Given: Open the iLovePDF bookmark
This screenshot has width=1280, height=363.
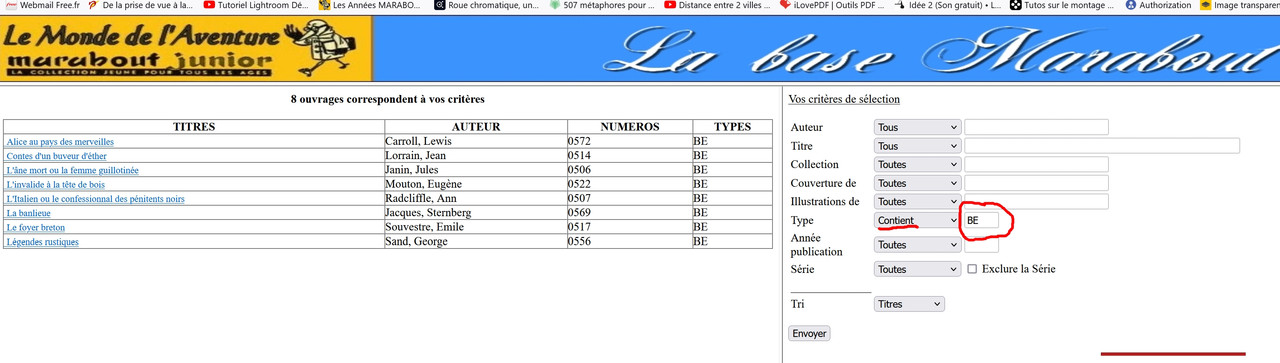Looking at the screenshot, I should [x=831, y=5].
